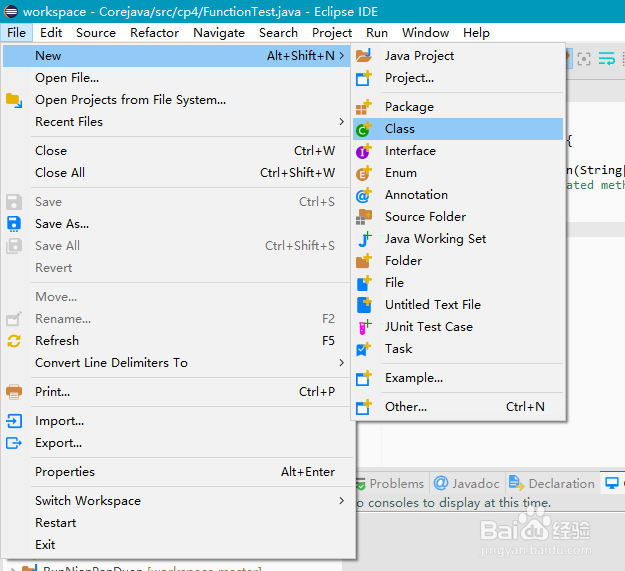Select Close in the File menu
Screen dimensions: 625x571
click(176, 151)
